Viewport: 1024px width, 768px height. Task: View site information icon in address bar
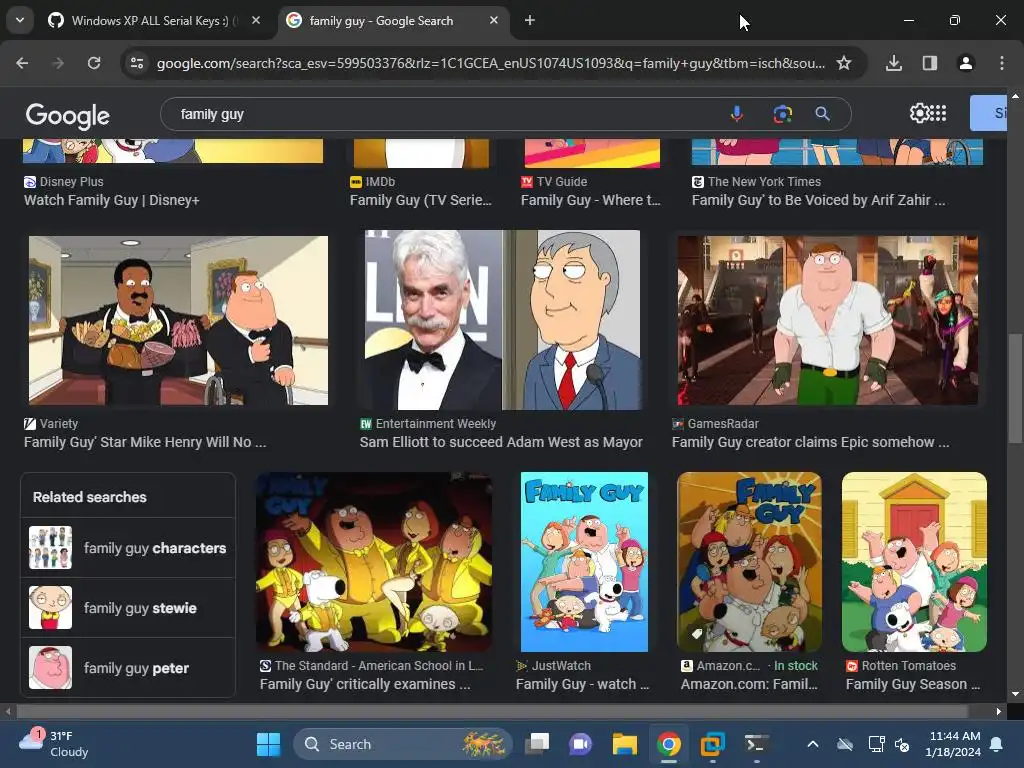[137, 63]
